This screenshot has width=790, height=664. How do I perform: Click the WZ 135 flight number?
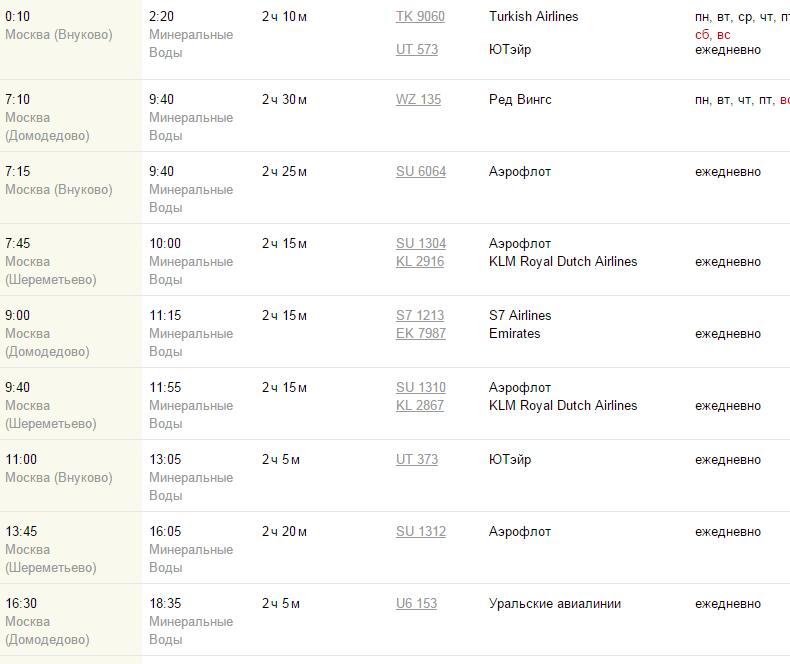point(418,99)
